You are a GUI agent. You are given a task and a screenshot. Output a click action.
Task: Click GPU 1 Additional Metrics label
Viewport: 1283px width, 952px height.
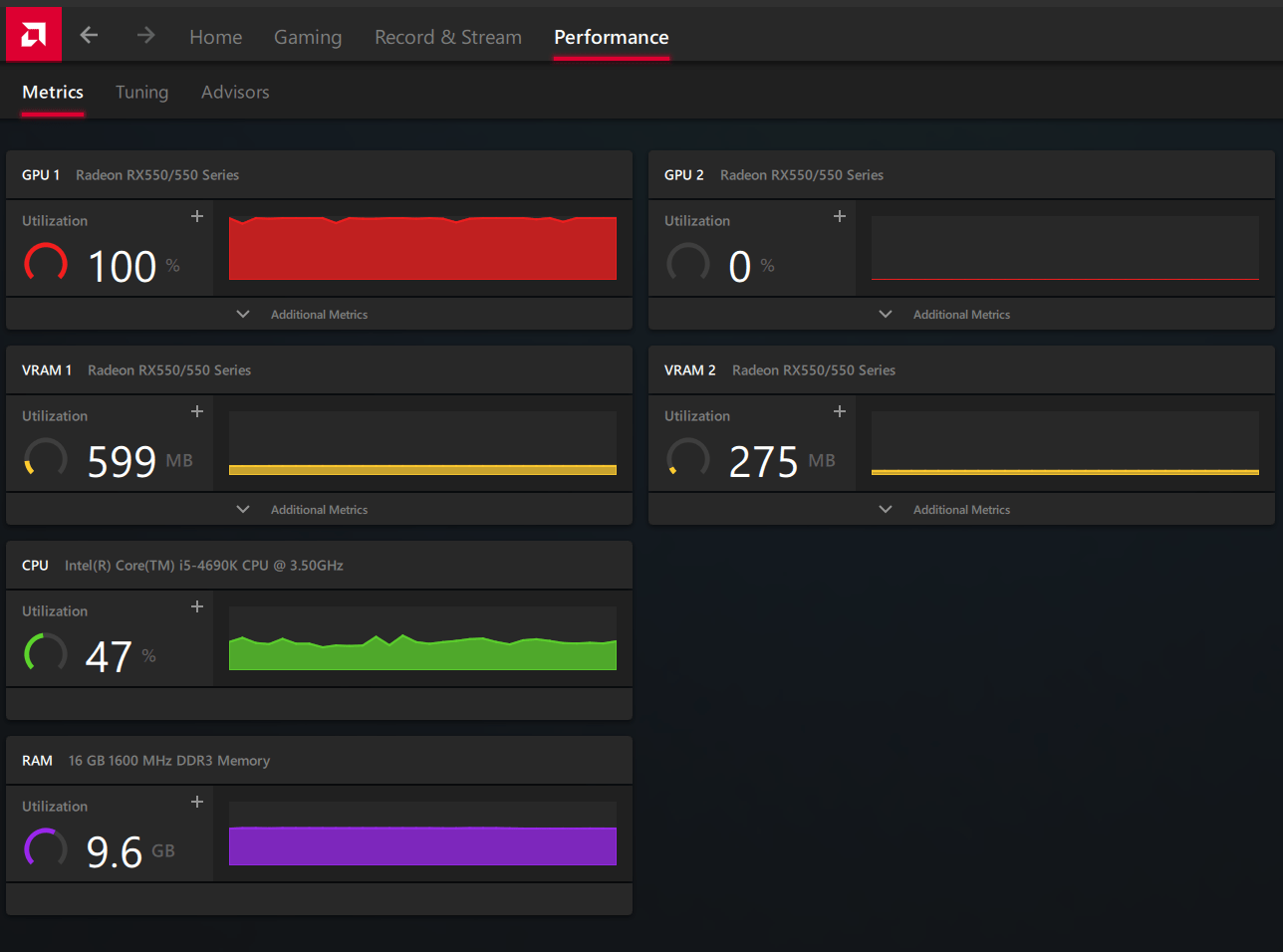(x=319, y=314)
